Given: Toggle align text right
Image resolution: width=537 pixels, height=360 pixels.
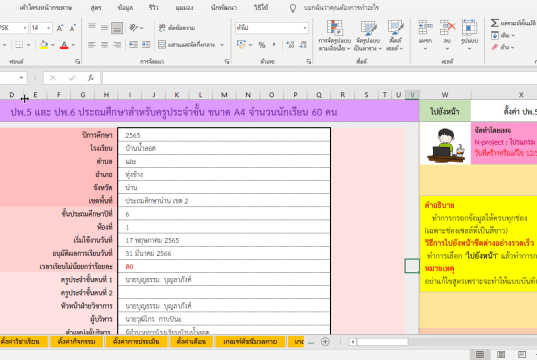Looking at the screenshot, I should pyautogui.click(x=117, y=45).
